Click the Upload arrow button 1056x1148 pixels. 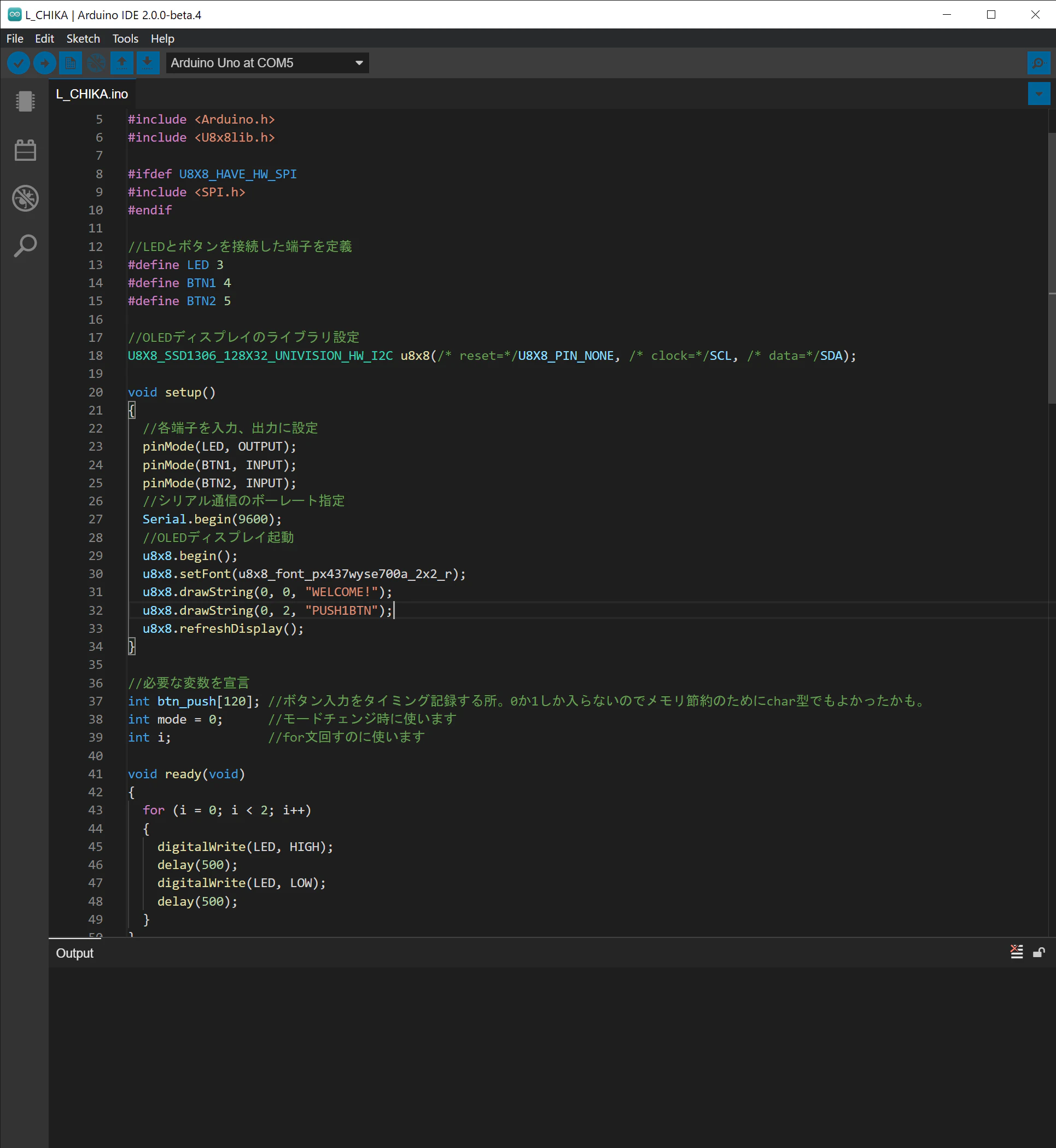coord(45,63)
